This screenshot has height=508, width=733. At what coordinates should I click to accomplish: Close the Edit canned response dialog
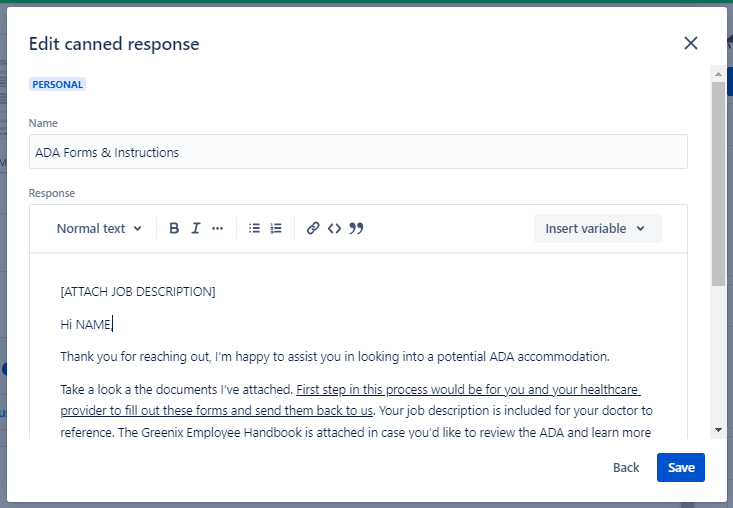pyautogui.click(x=690, y=43)
